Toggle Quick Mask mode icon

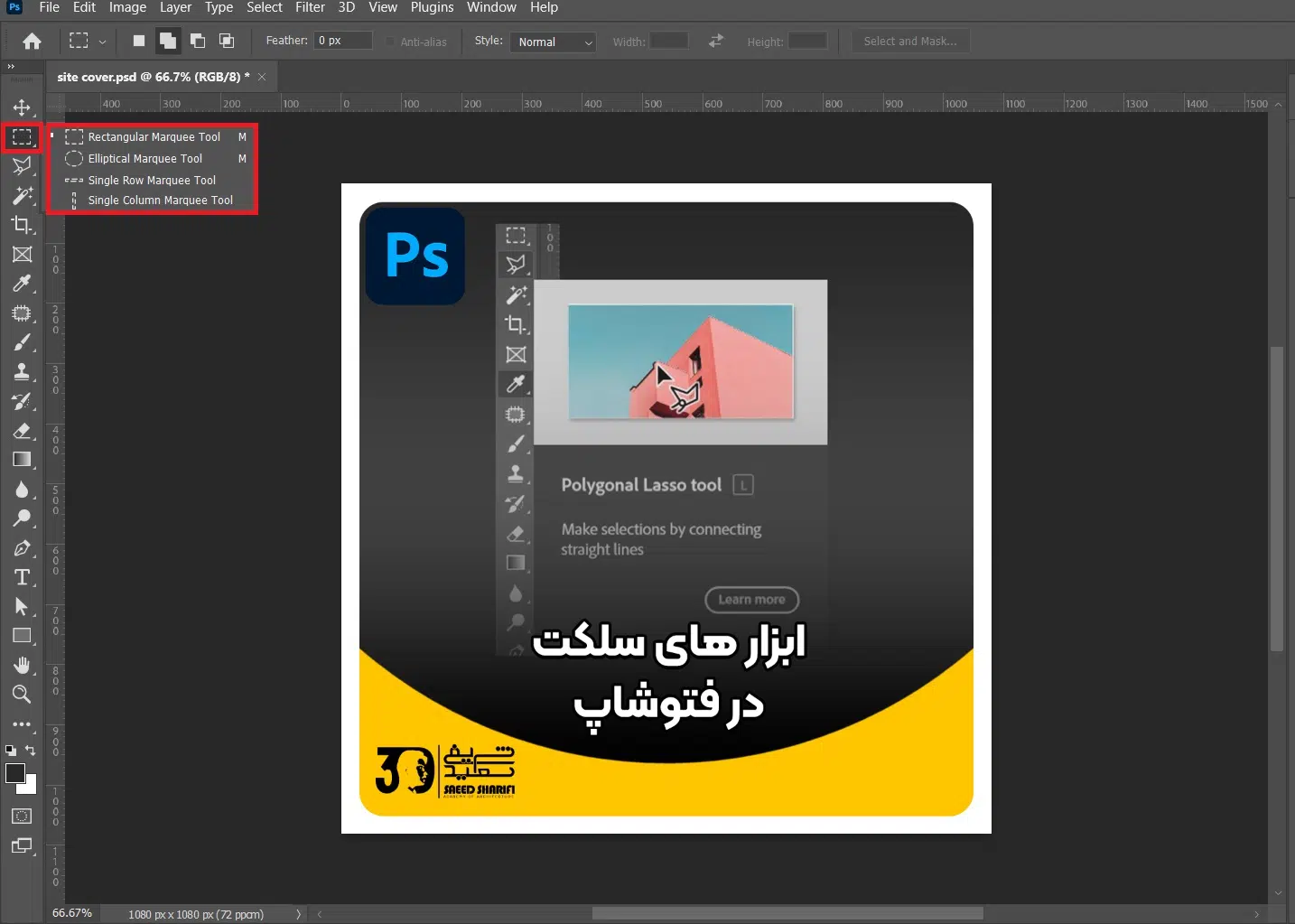(x=22, y=817)
